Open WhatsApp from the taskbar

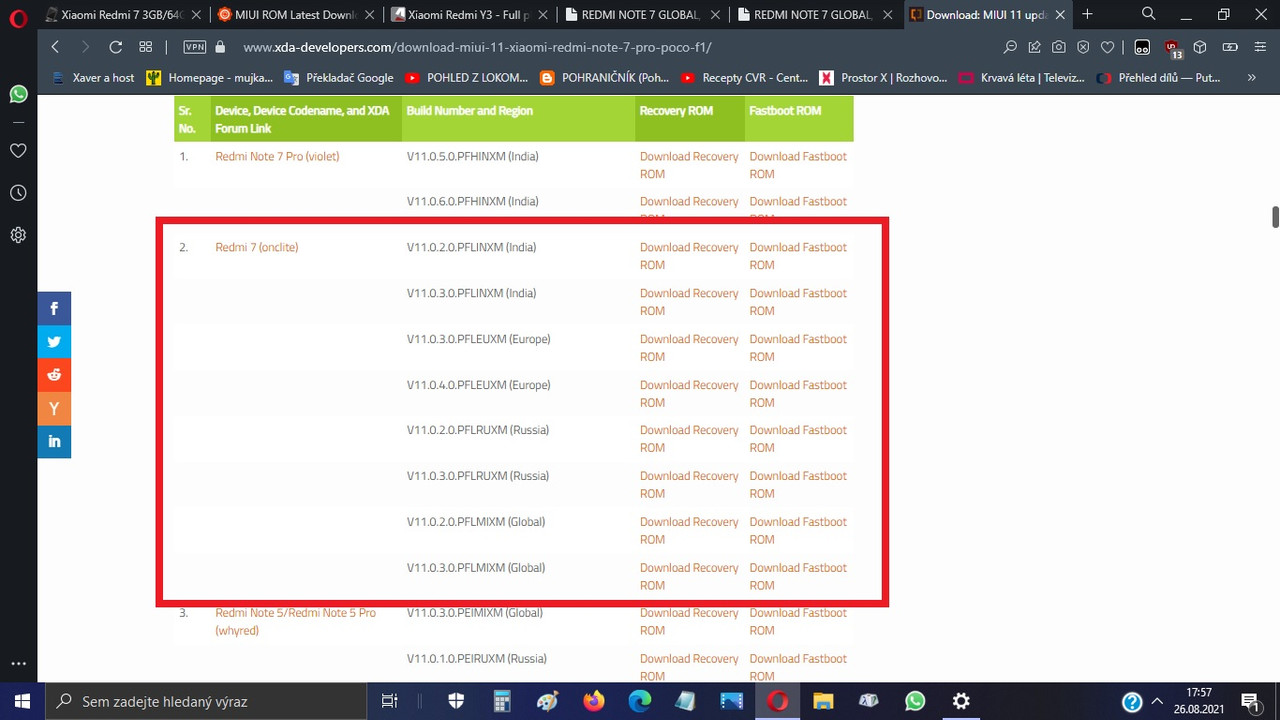(915, 701)
